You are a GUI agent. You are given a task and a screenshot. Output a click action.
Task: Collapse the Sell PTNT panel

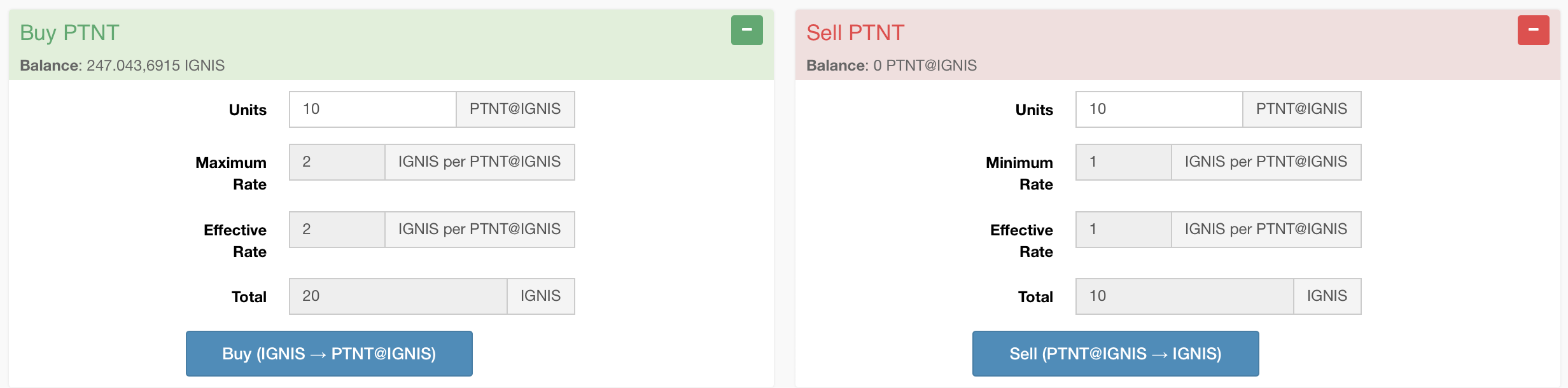[1533, 30]
